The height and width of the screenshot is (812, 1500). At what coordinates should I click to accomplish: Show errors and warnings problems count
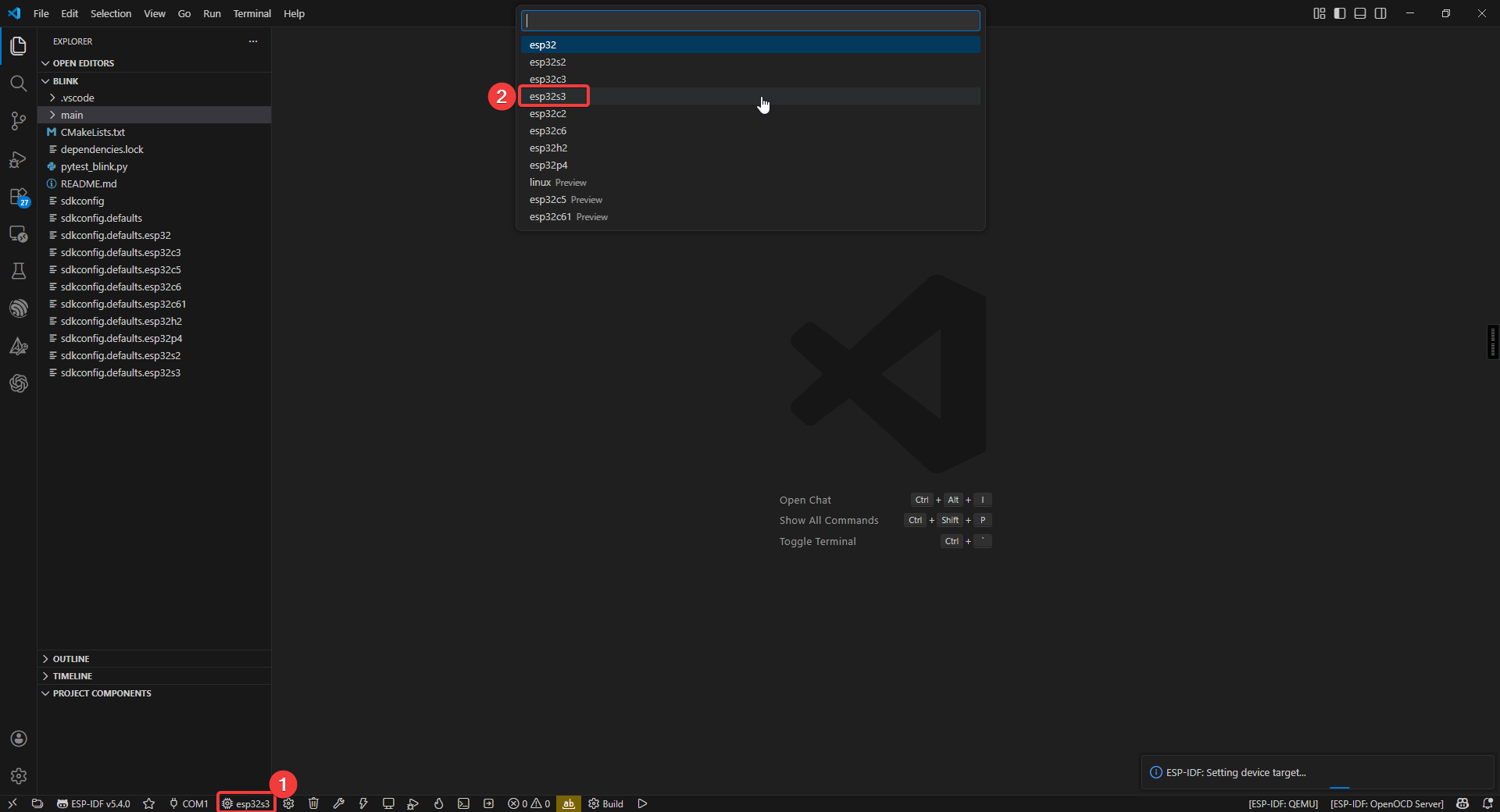529,803
